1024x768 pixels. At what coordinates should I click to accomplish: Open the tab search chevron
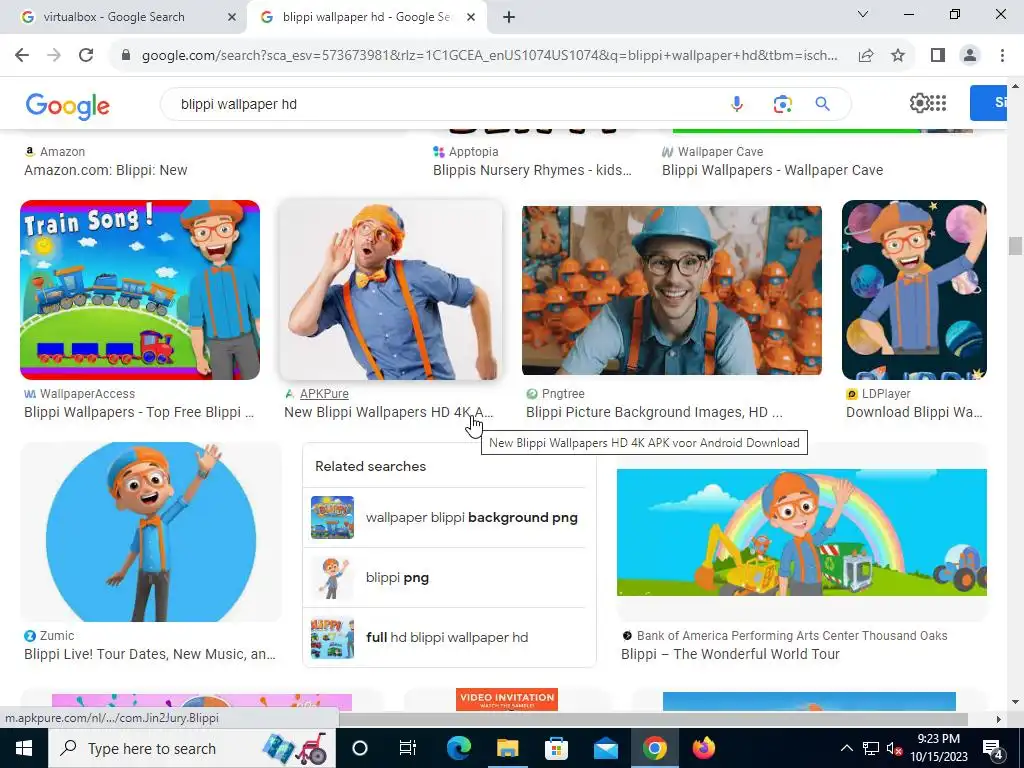coord(863,14)
